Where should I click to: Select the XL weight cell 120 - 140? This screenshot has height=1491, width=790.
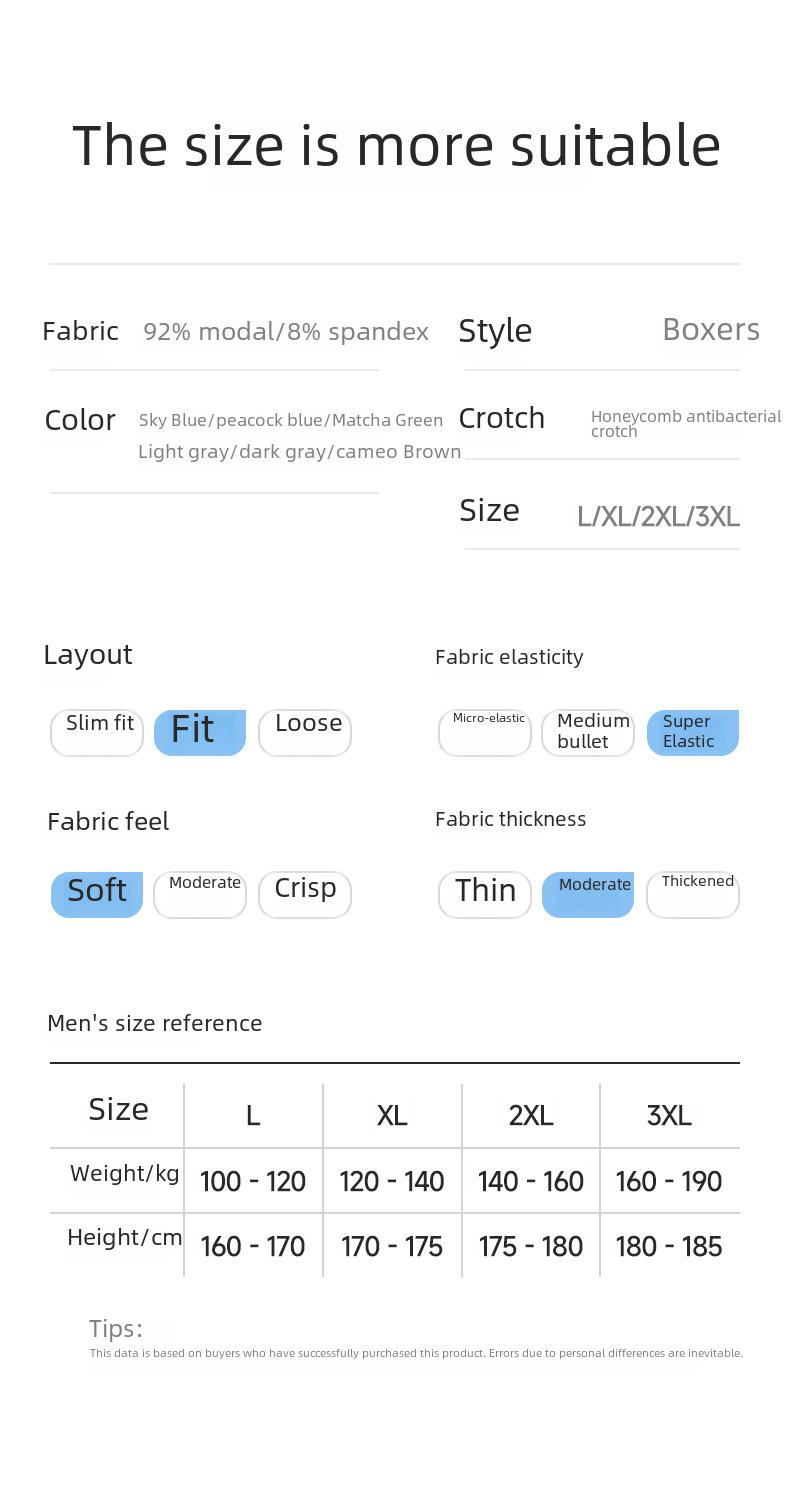coord(392,1181)
